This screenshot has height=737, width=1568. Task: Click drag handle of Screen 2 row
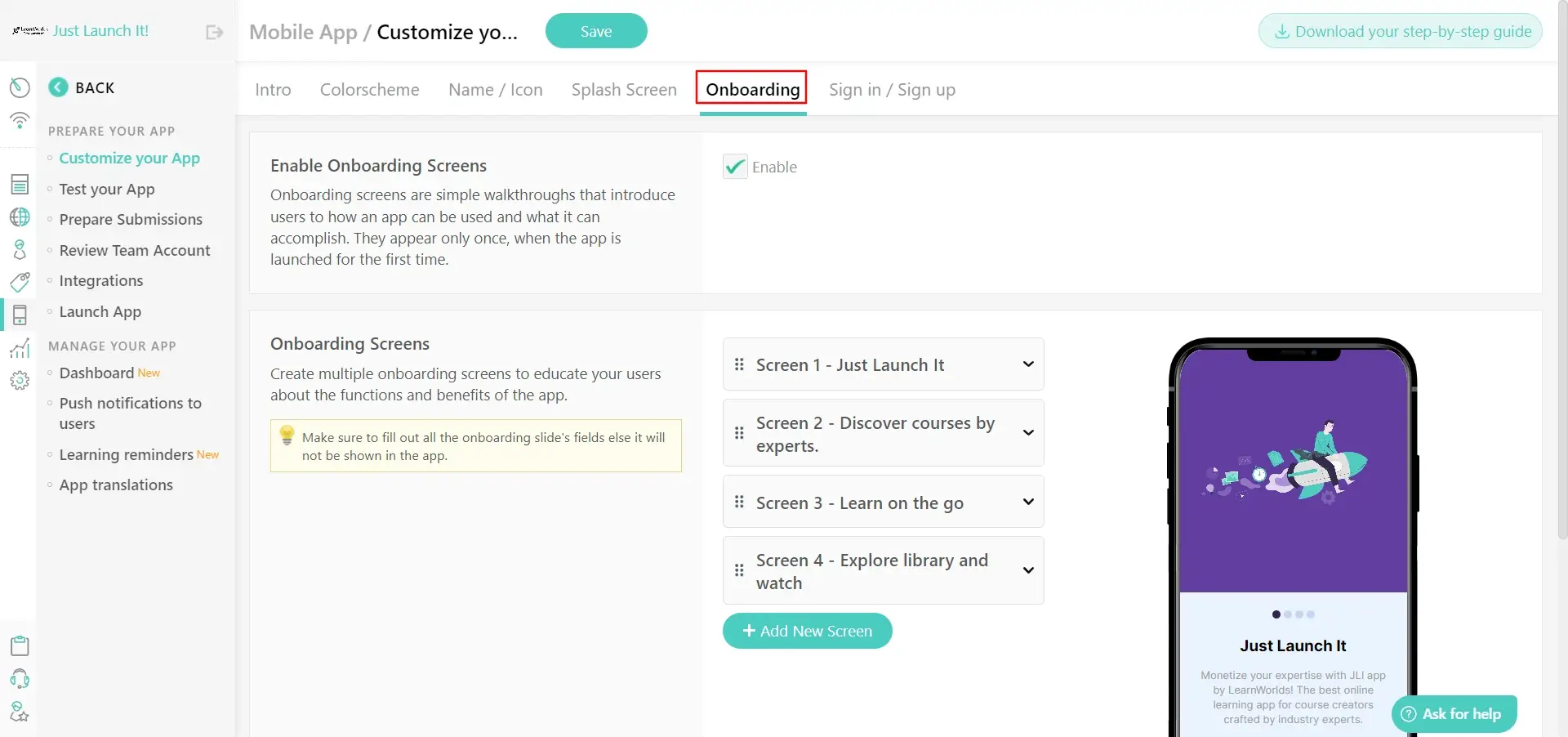pos(739,433)
